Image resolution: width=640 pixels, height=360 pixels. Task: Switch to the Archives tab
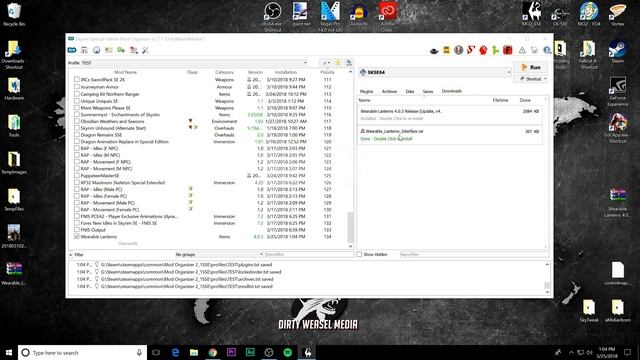point(389,91)
